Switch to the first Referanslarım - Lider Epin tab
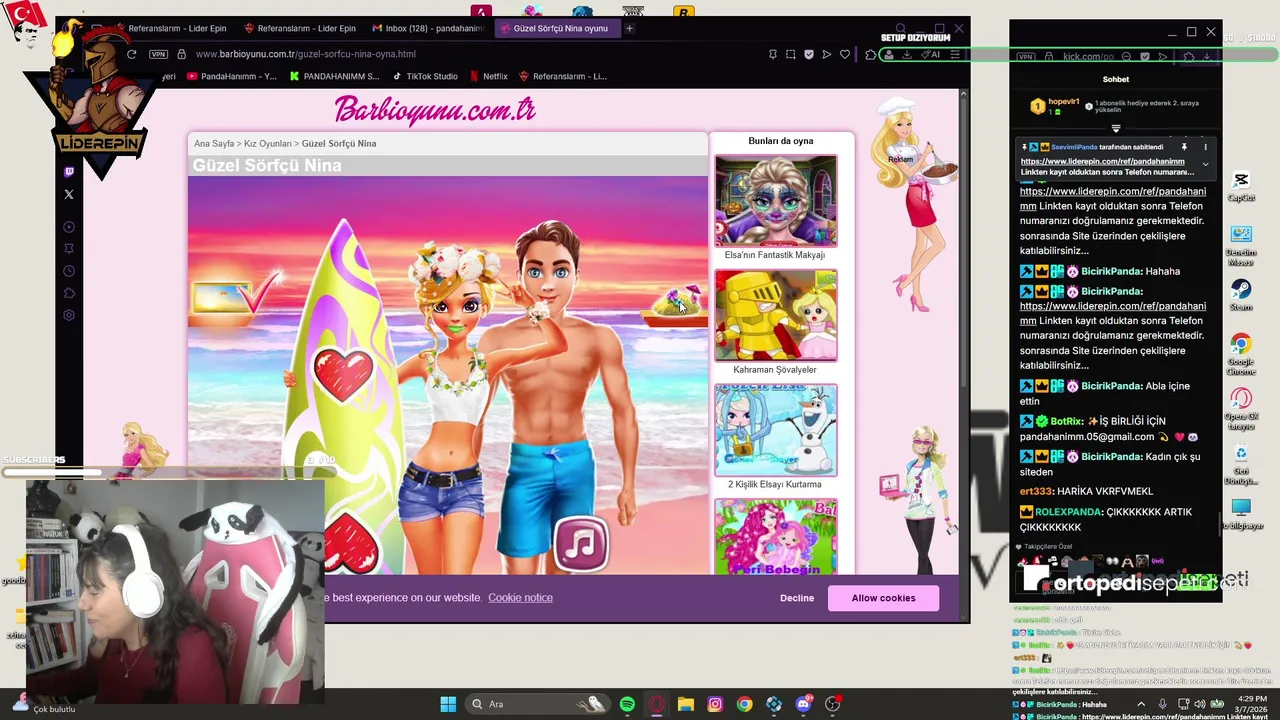The height and width of the screenshot is (720, 1280). coord(170,28)
